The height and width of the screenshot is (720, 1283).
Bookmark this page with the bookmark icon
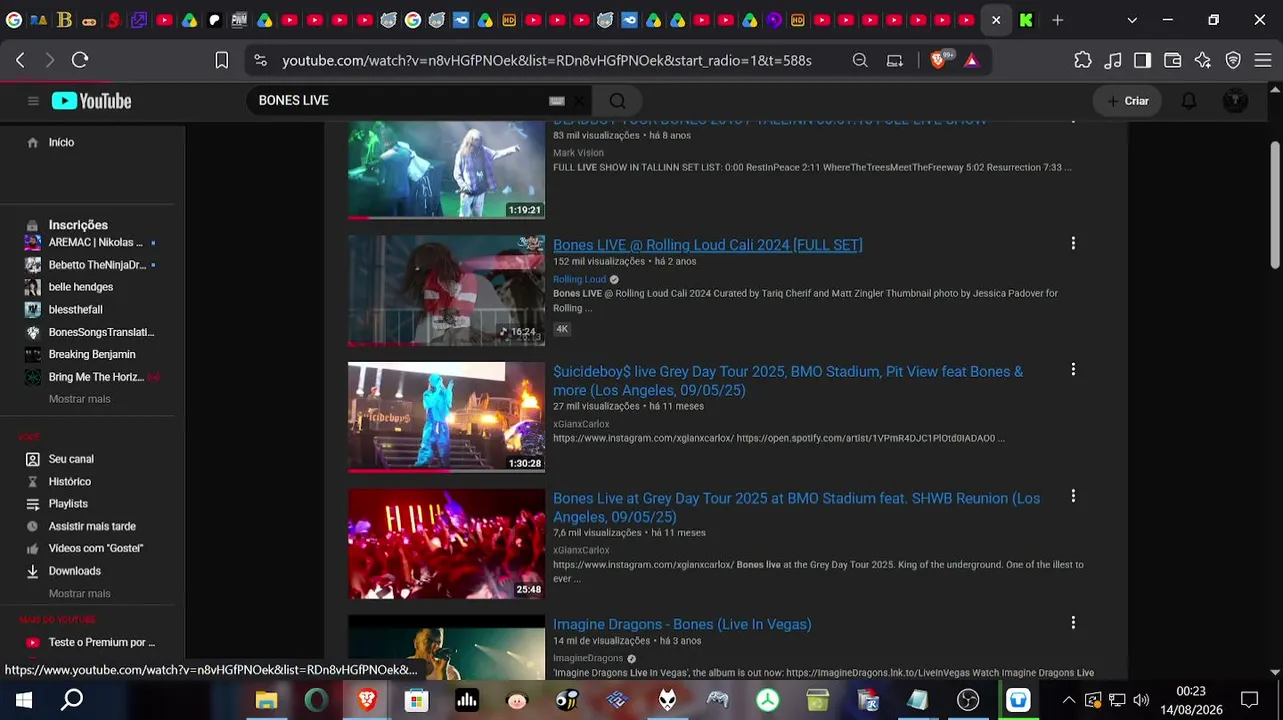pyautogui.click(x=222, y=61)
